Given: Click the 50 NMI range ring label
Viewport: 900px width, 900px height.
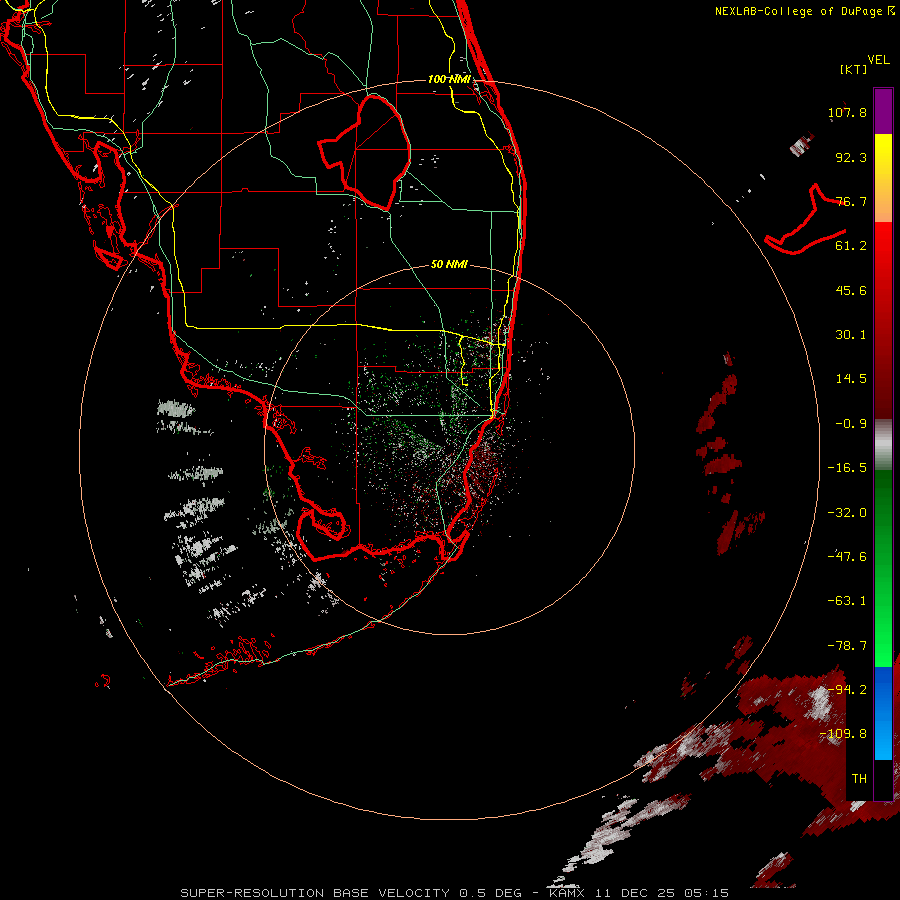Looking at the screenshot, I should (449, 264).
